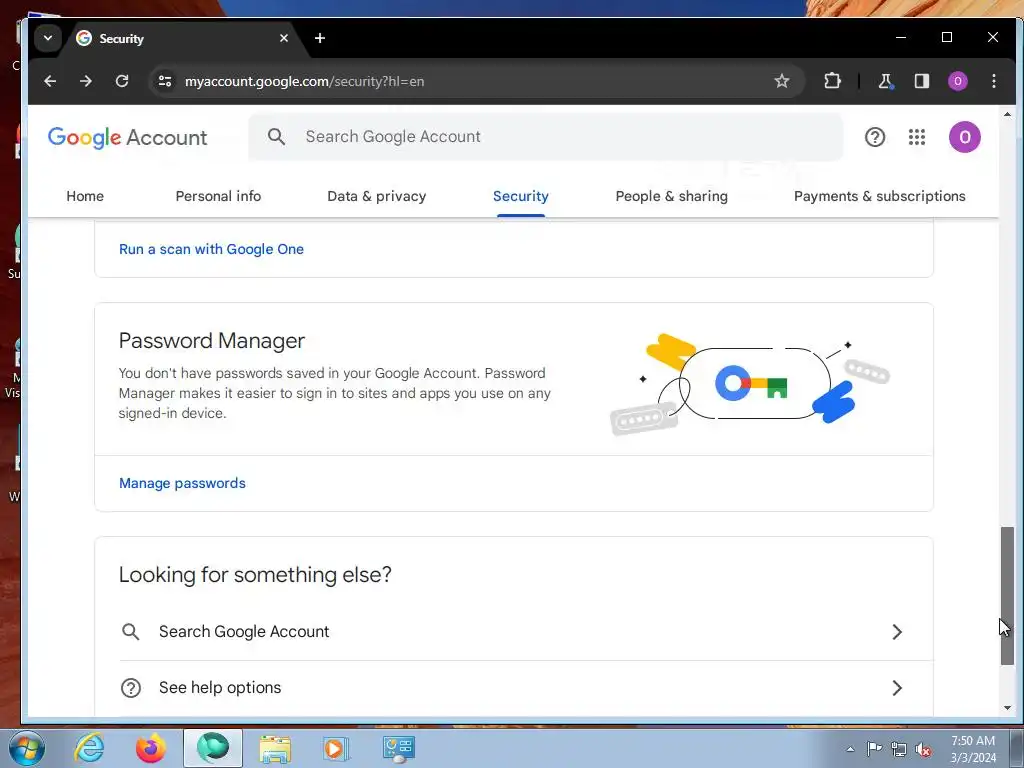Click the taskbar clock showing 7:50 AM
Image resolution: width=1024 pixels, height=768 pixels.
click(x=972, y=749)
